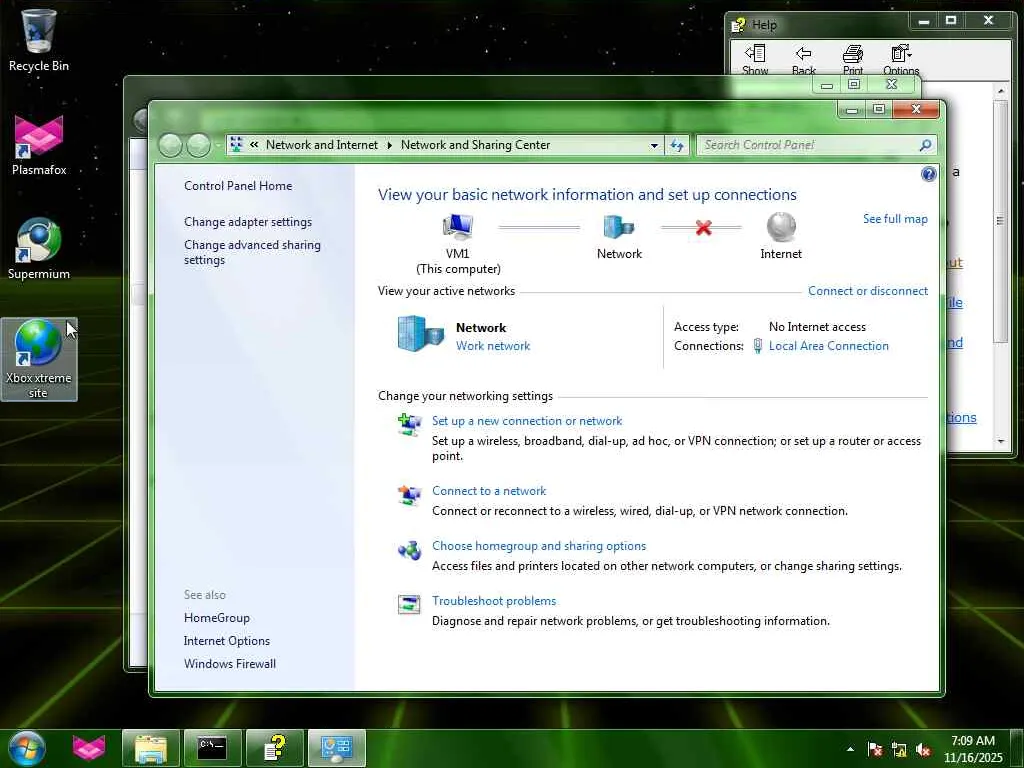
Task: Click Print in the Help window toolbar
Action: pyautogui.click(x=852, y=60)
